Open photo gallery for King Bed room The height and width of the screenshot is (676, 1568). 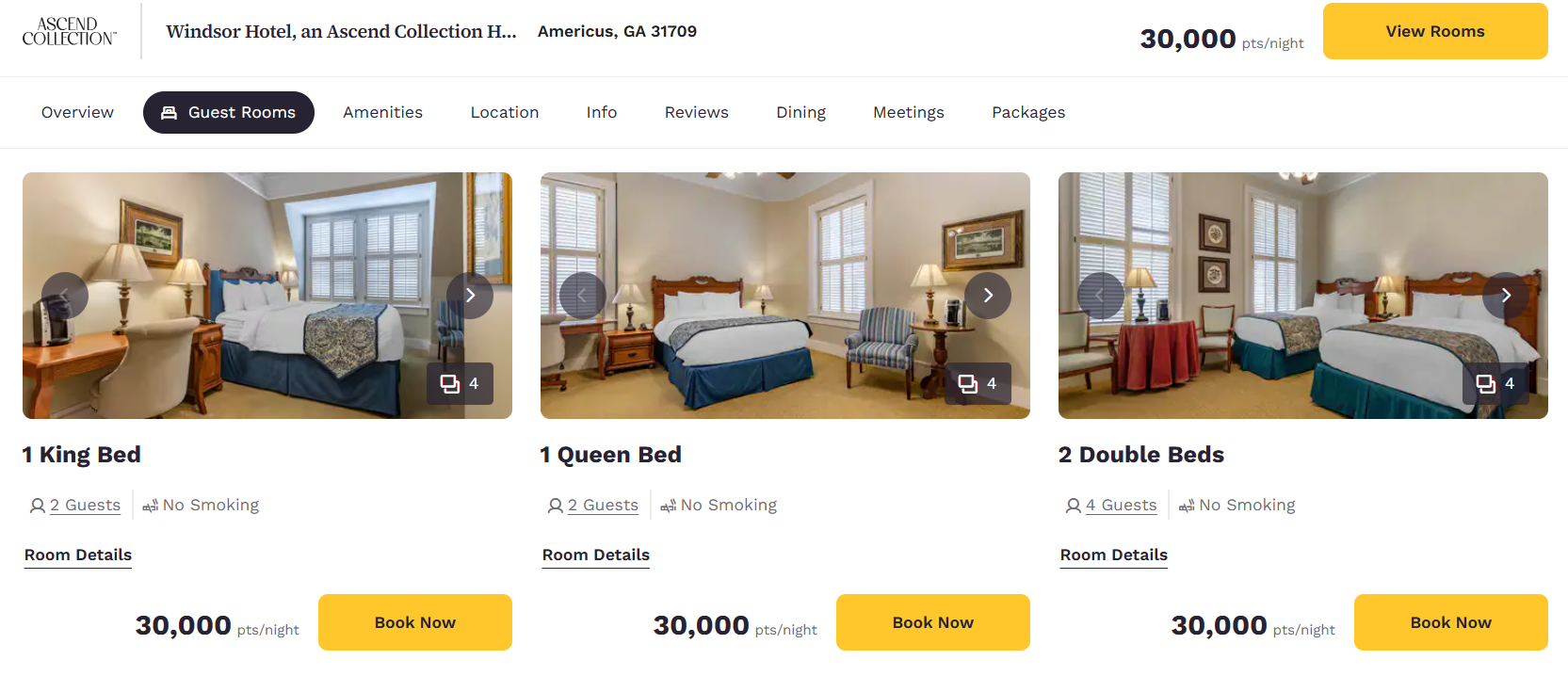tap(460, 384)
